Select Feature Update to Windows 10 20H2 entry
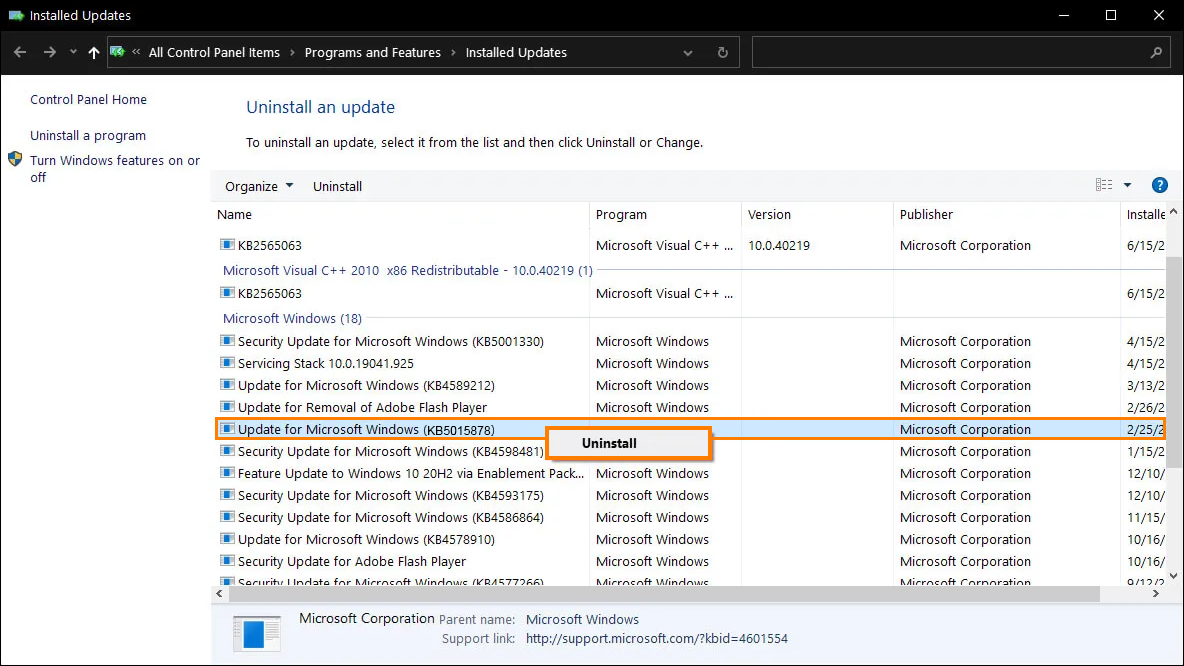This screenshot has width=1184, height=666. tap(690, 473)
